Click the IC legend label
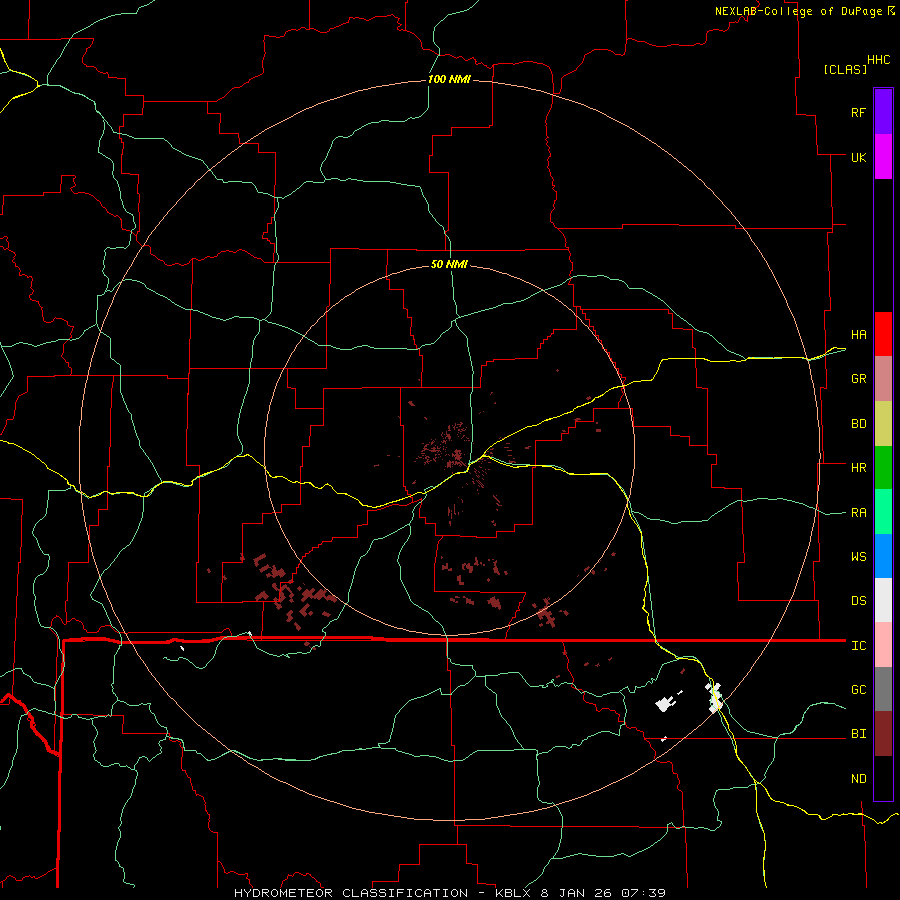This screenshot has height=900, width=900. pos(858,646)
